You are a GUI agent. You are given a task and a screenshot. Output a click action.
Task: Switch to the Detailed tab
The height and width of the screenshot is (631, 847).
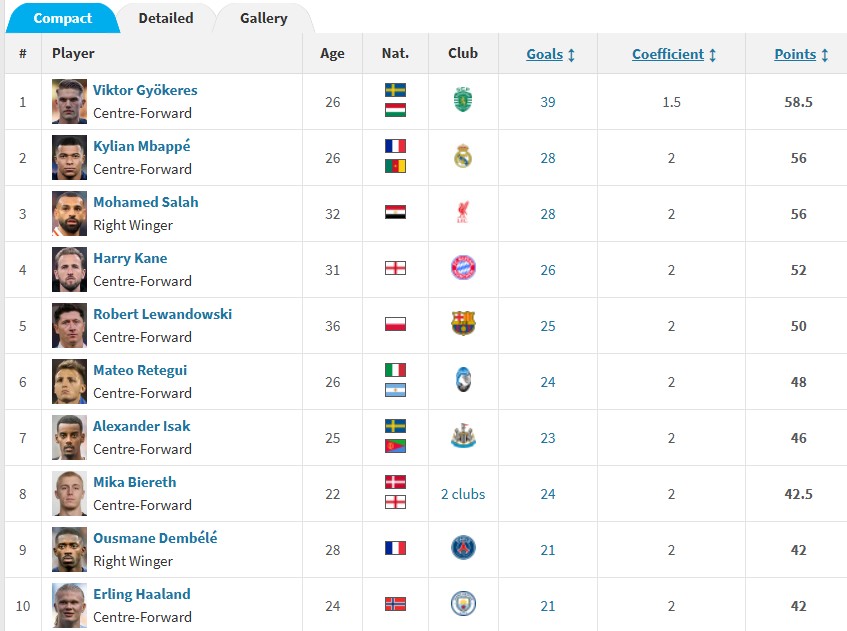(166, 18)
